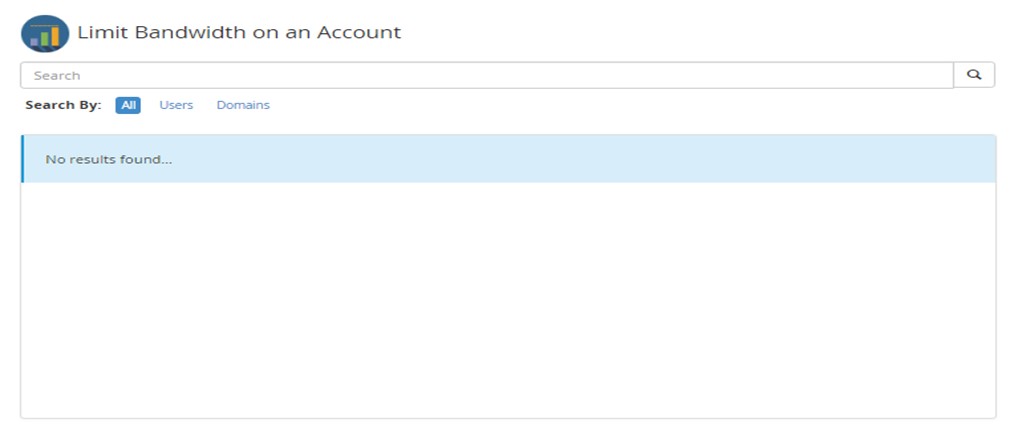Click the "Limit Bandwidth on an Account" heading
The width and height of the screenshot is (1016, 434).
click(x=239, y=32)
